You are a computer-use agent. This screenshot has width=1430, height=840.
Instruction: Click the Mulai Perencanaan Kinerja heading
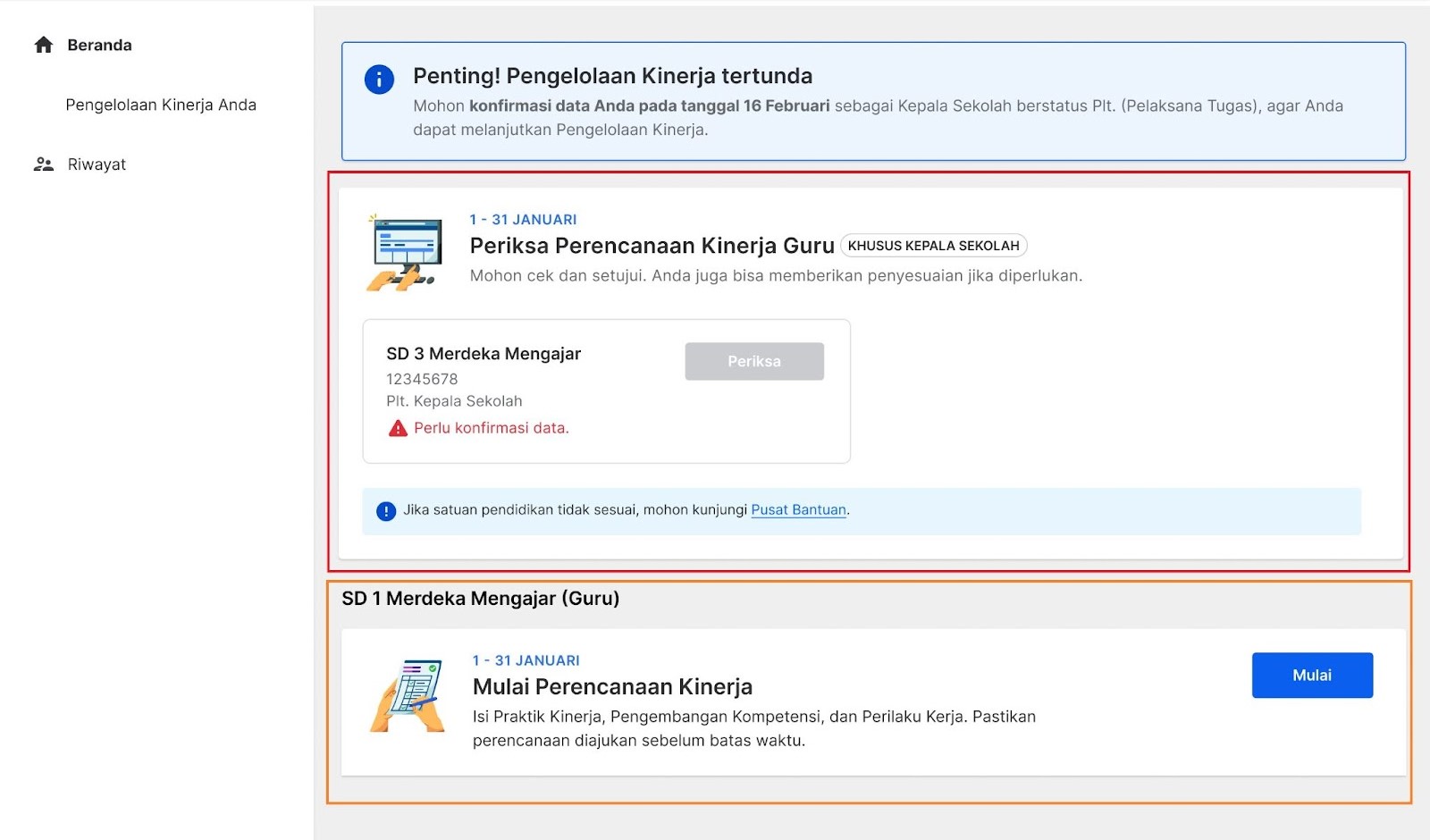pos(612,686)
